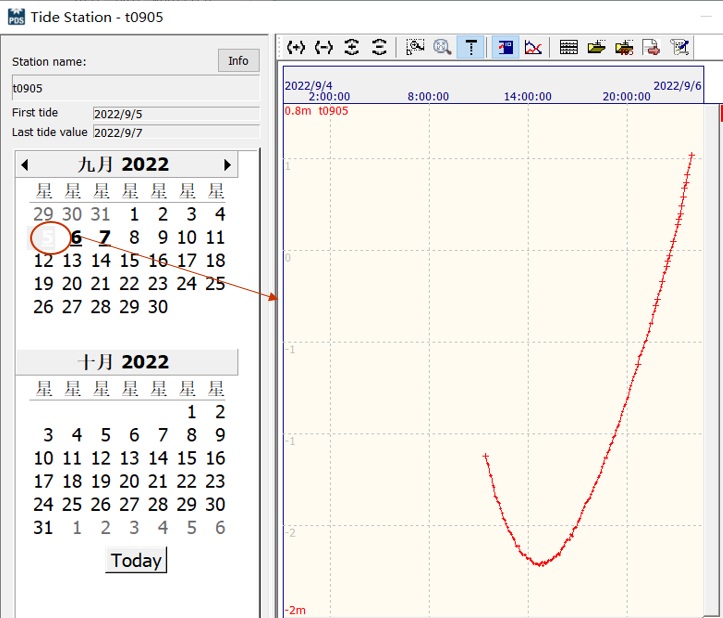Go to previous month with left arrow
Screen dimensions: 723x618
[25, 165]
